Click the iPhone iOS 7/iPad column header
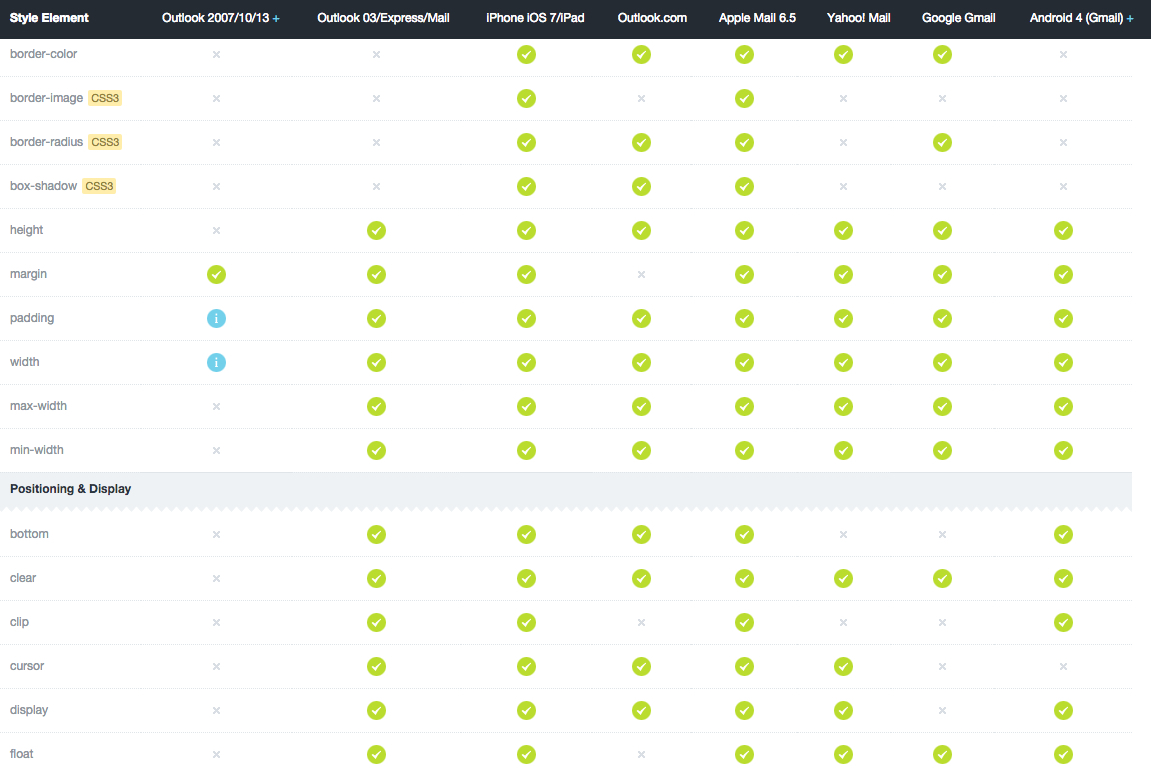This screenshot has height=771, width=1151. 535,18
